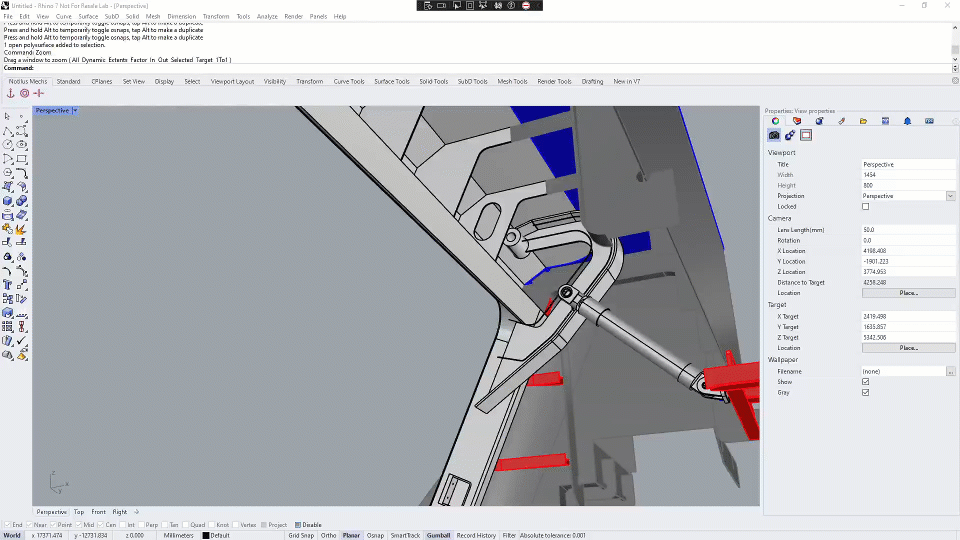Toggle the Locked viewport checkbox
The height and width of the screenshot is (540, 960).
tap(866, 206)
